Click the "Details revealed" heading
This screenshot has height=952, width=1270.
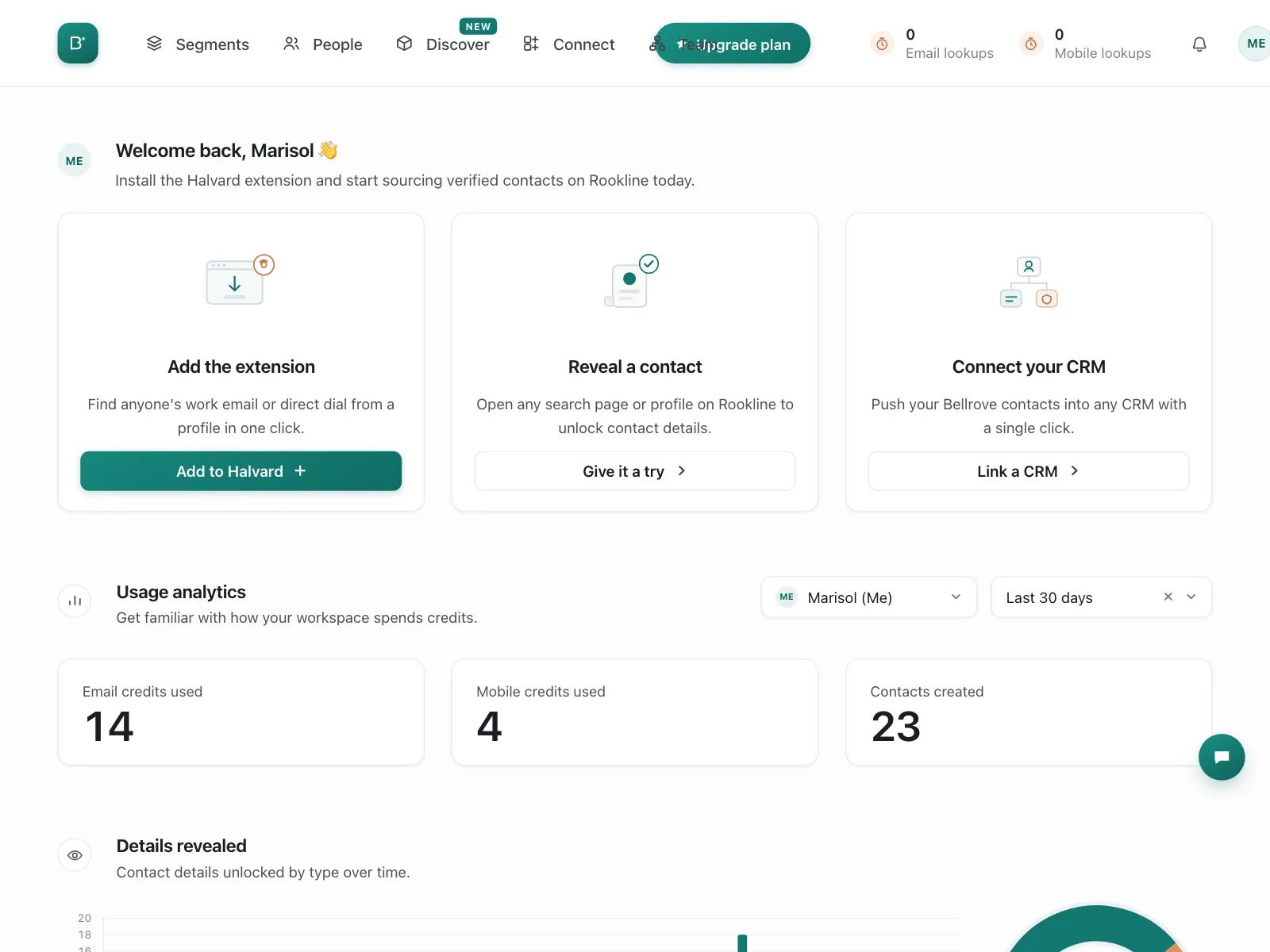(181, 846)
